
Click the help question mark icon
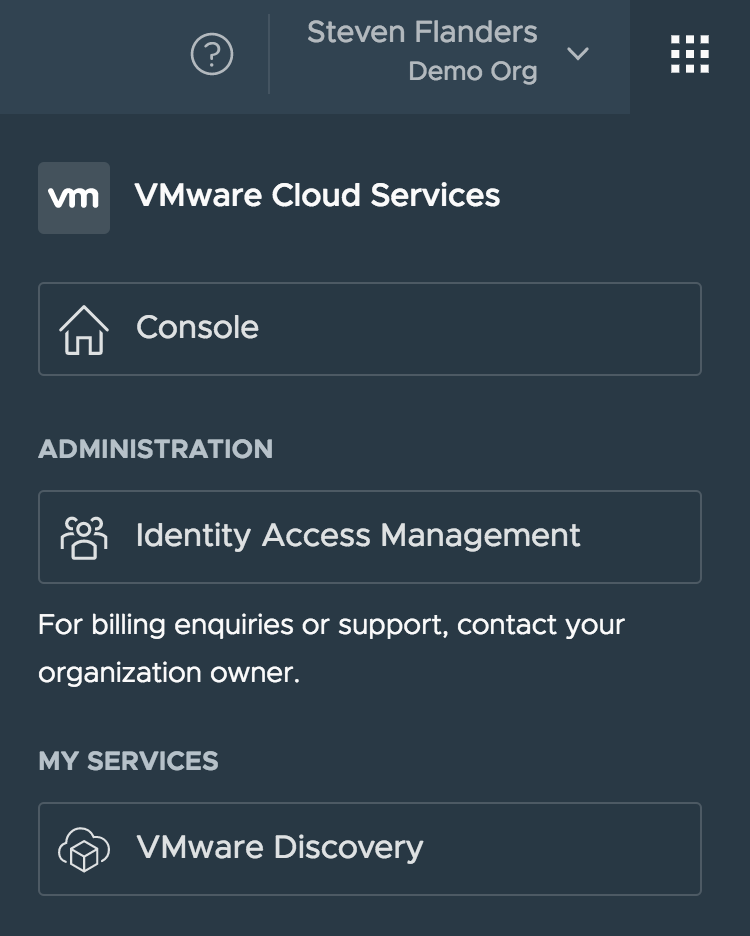[211, 55]
